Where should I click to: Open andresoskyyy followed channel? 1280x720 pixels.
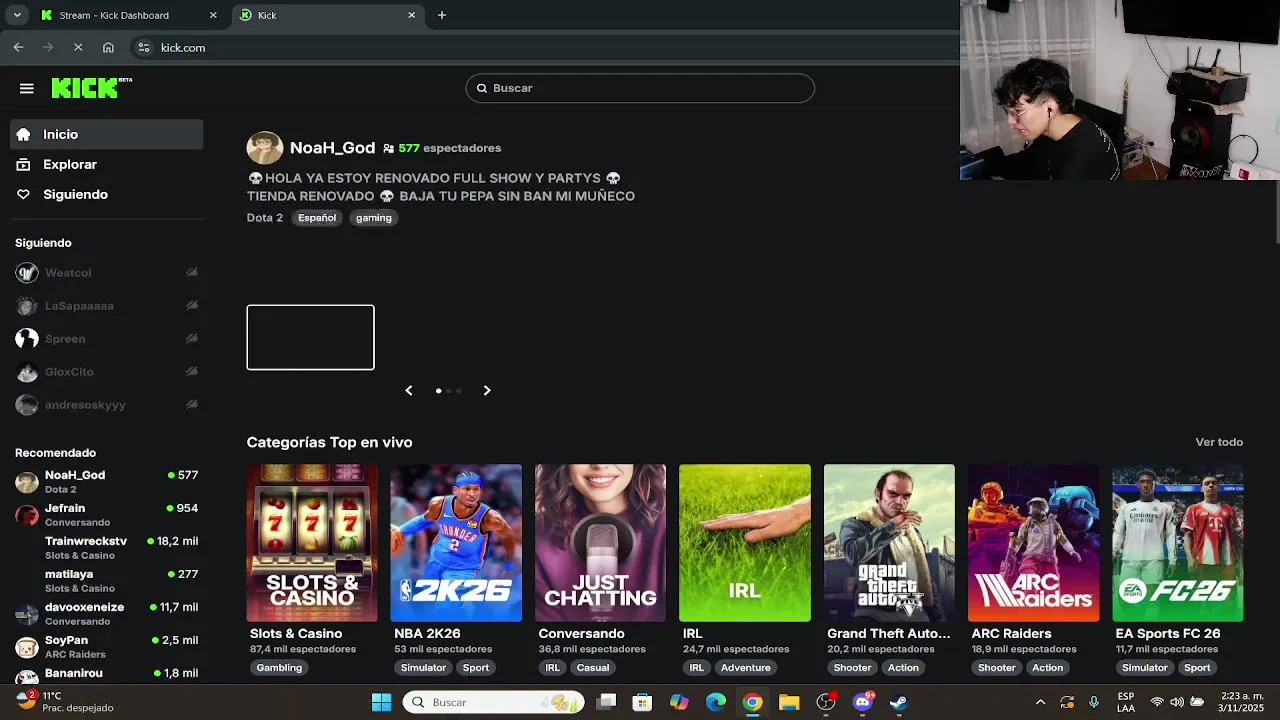point(106,405)
